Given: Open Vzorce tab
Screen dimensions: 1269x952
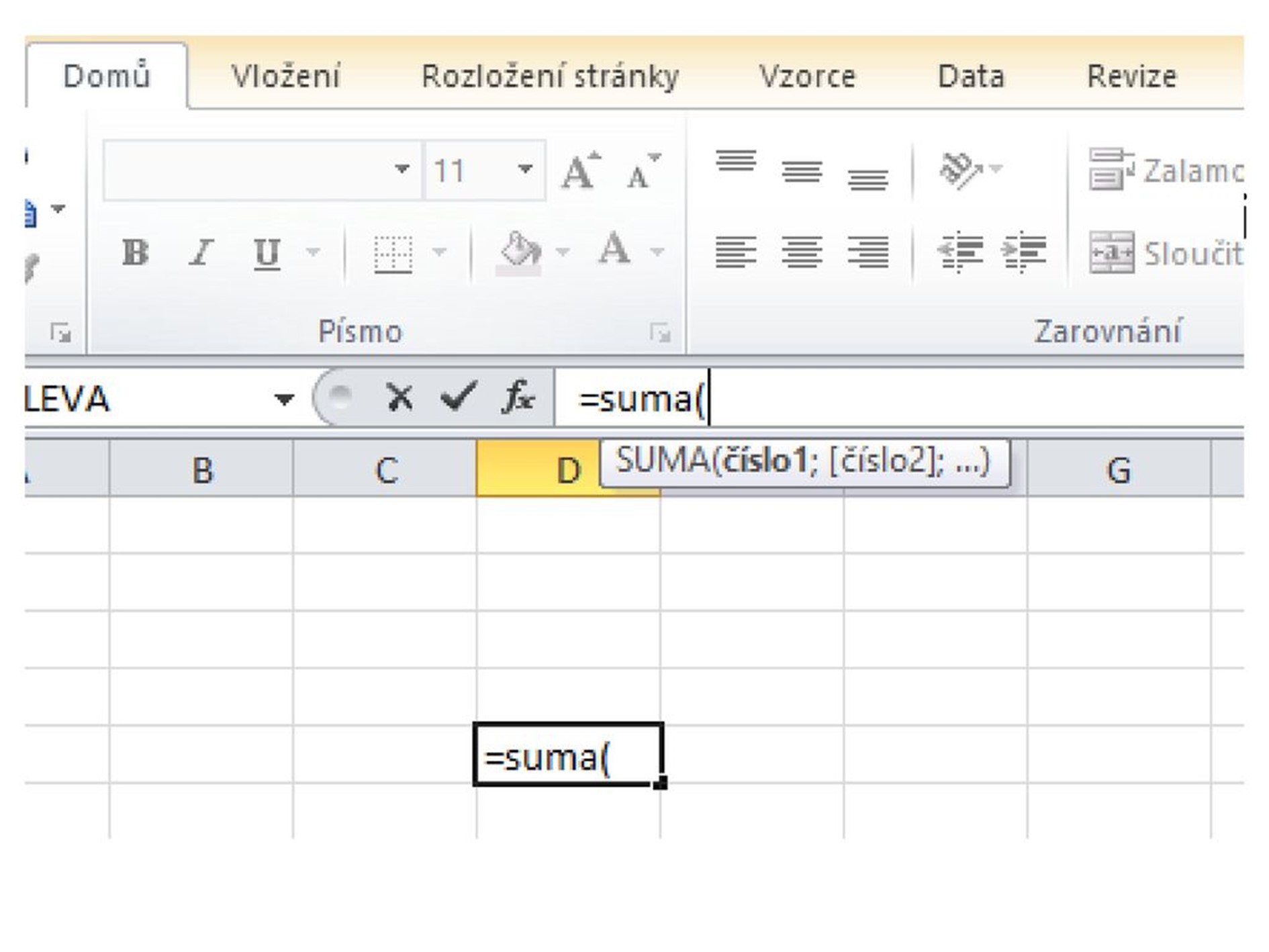Looking at the screenshot, I should (x=807, y=76).
